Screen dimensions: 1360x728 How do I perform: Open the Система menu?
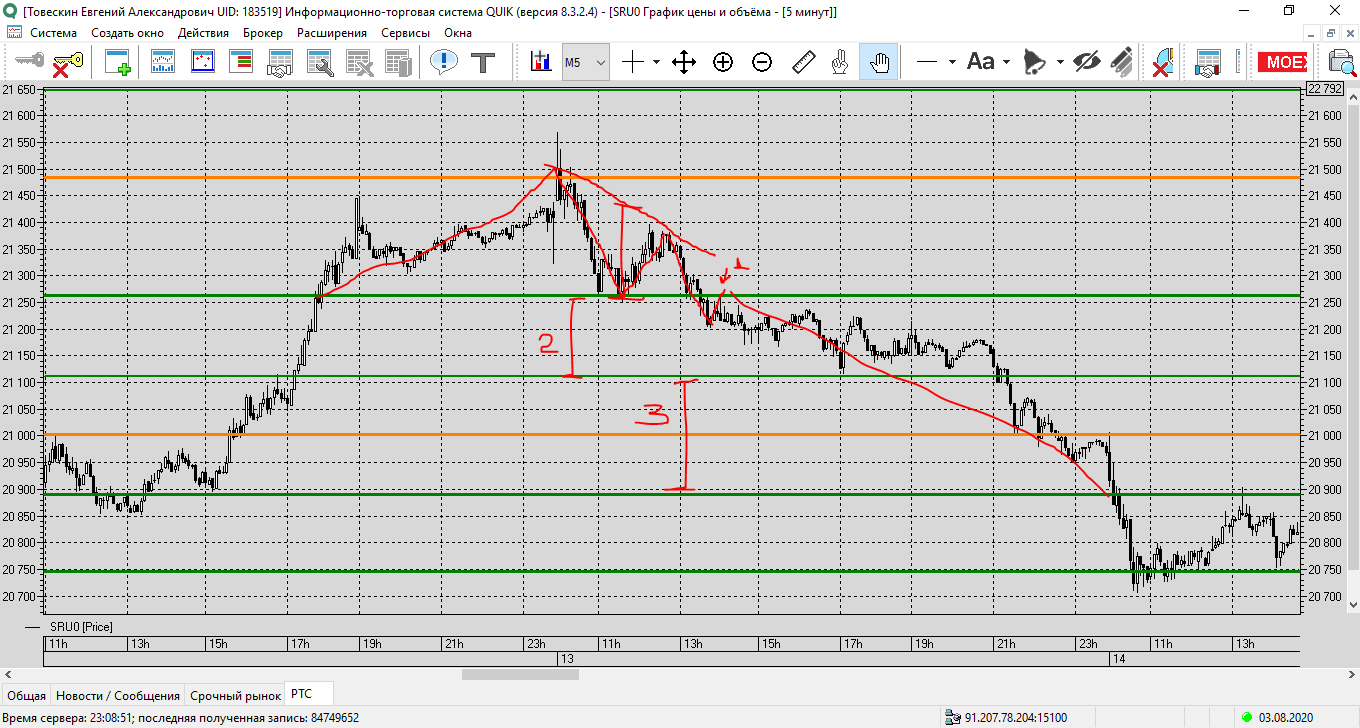[x=53, y=32]
